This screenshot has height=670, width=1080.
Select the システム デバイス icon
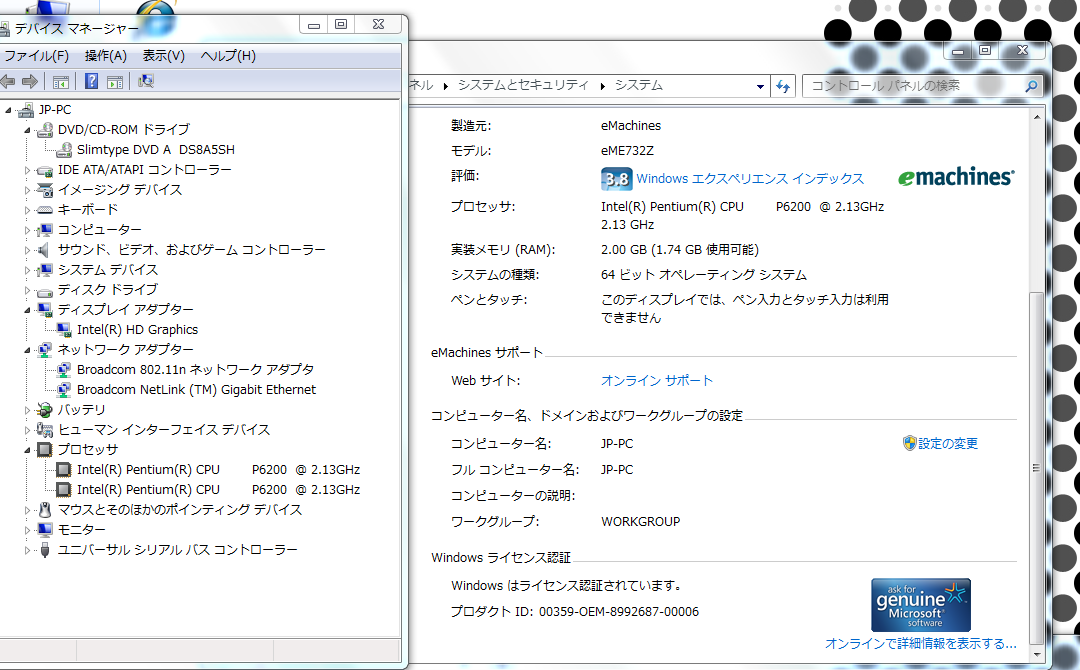[x=45, y=270]
